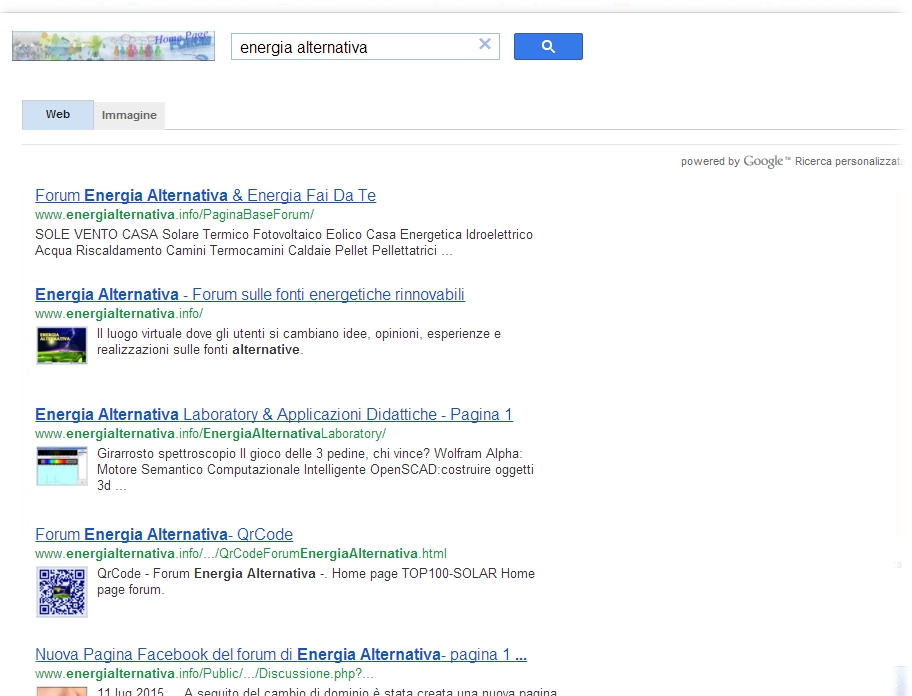Click the green URL www.energialternativa.info/ under second result
The image size is (912, 696).
119,313
